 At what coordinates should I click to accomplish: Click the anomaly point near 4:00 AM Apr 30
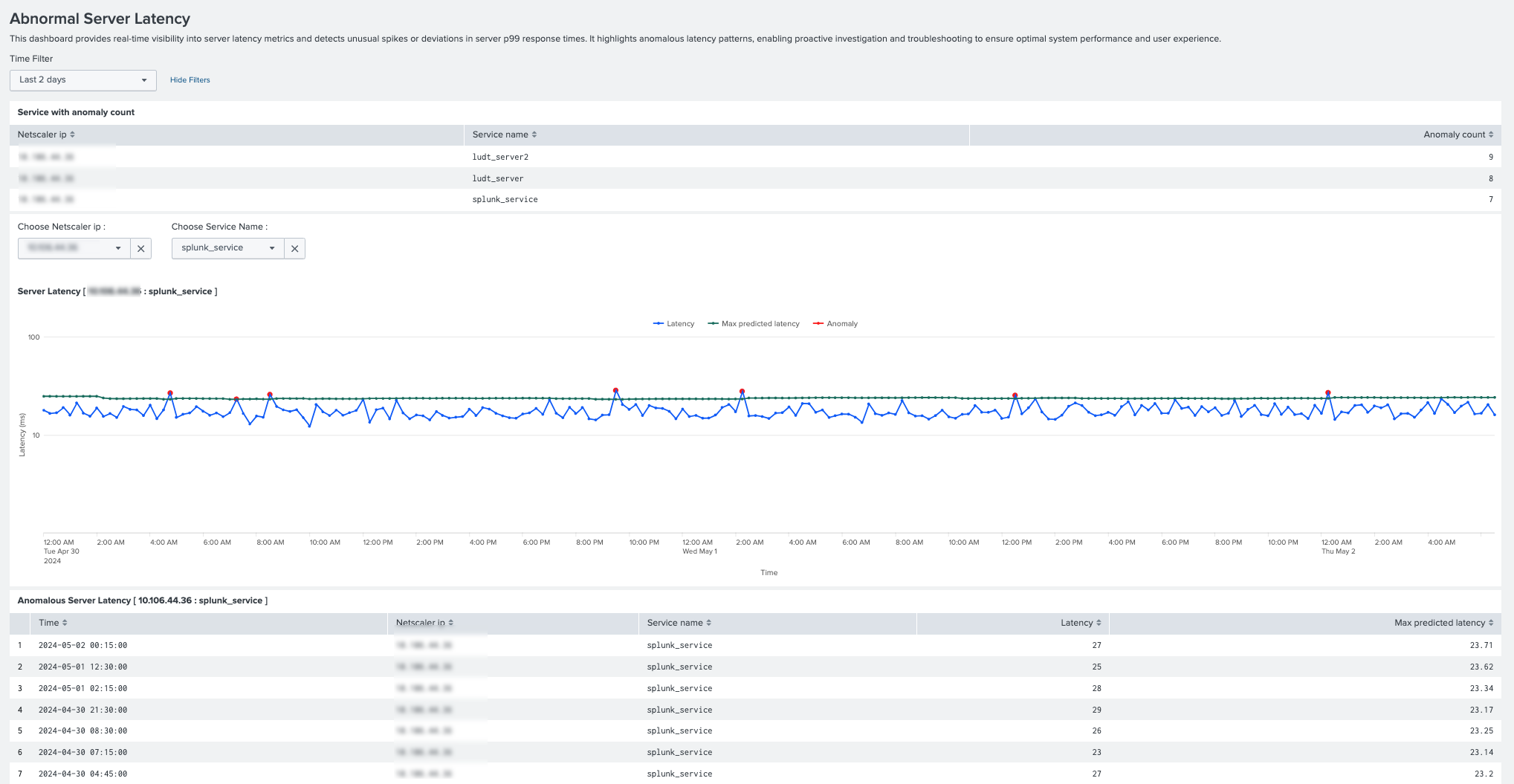click(170, 393)
